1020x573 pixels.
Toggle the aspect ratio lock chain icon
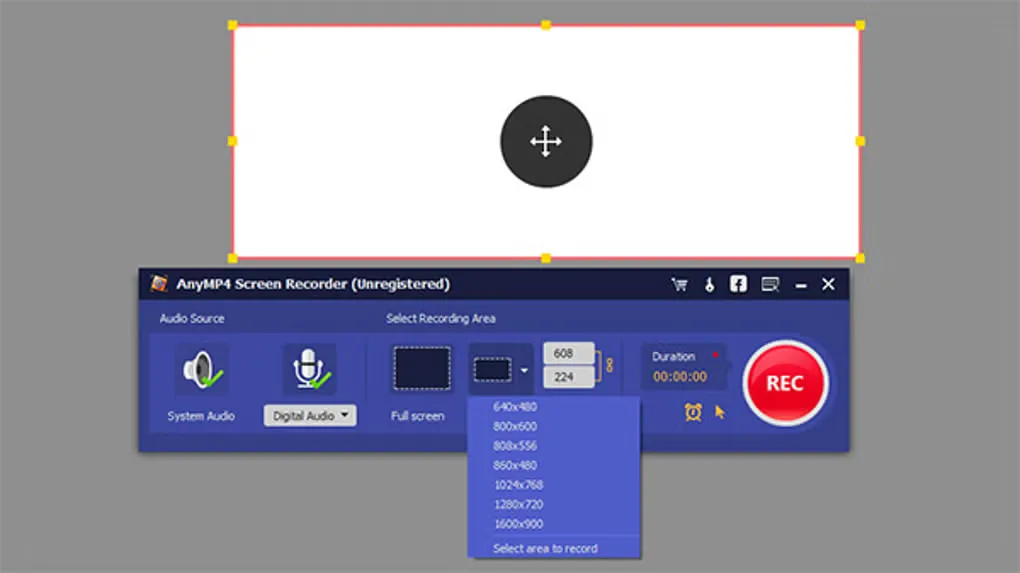tap(610, 365)
